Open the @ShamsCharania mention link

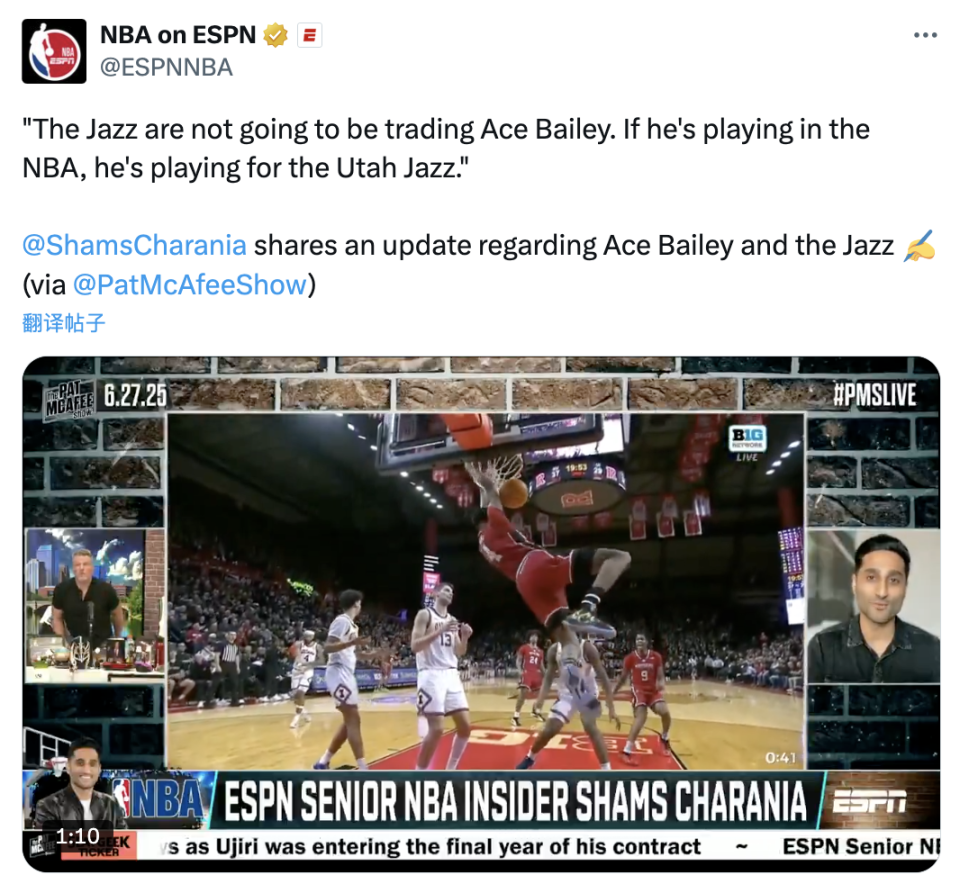point(135,245)
